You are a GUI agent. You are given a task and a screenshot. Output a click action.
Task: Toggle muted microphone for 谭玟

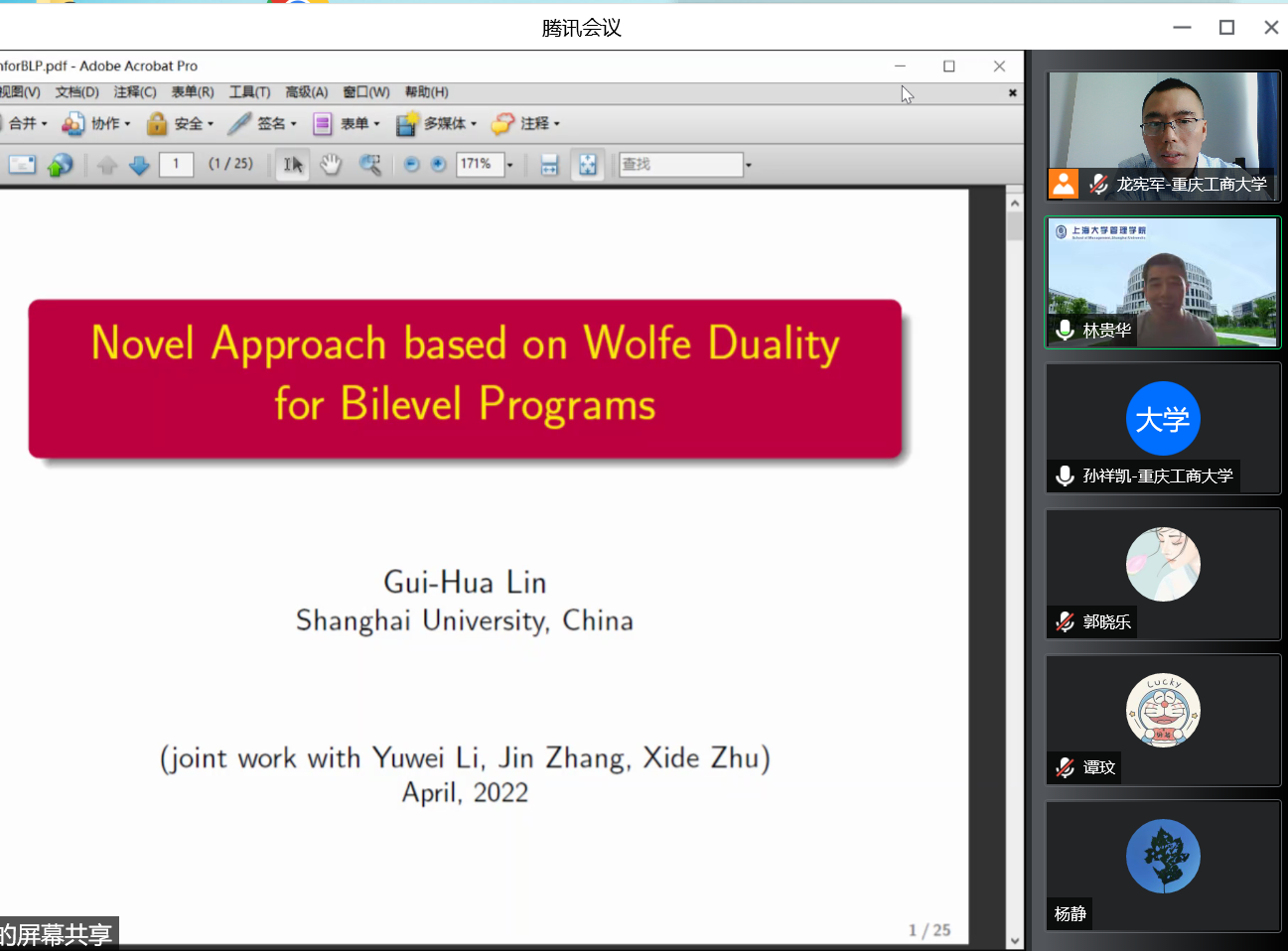pos(1065,767)
